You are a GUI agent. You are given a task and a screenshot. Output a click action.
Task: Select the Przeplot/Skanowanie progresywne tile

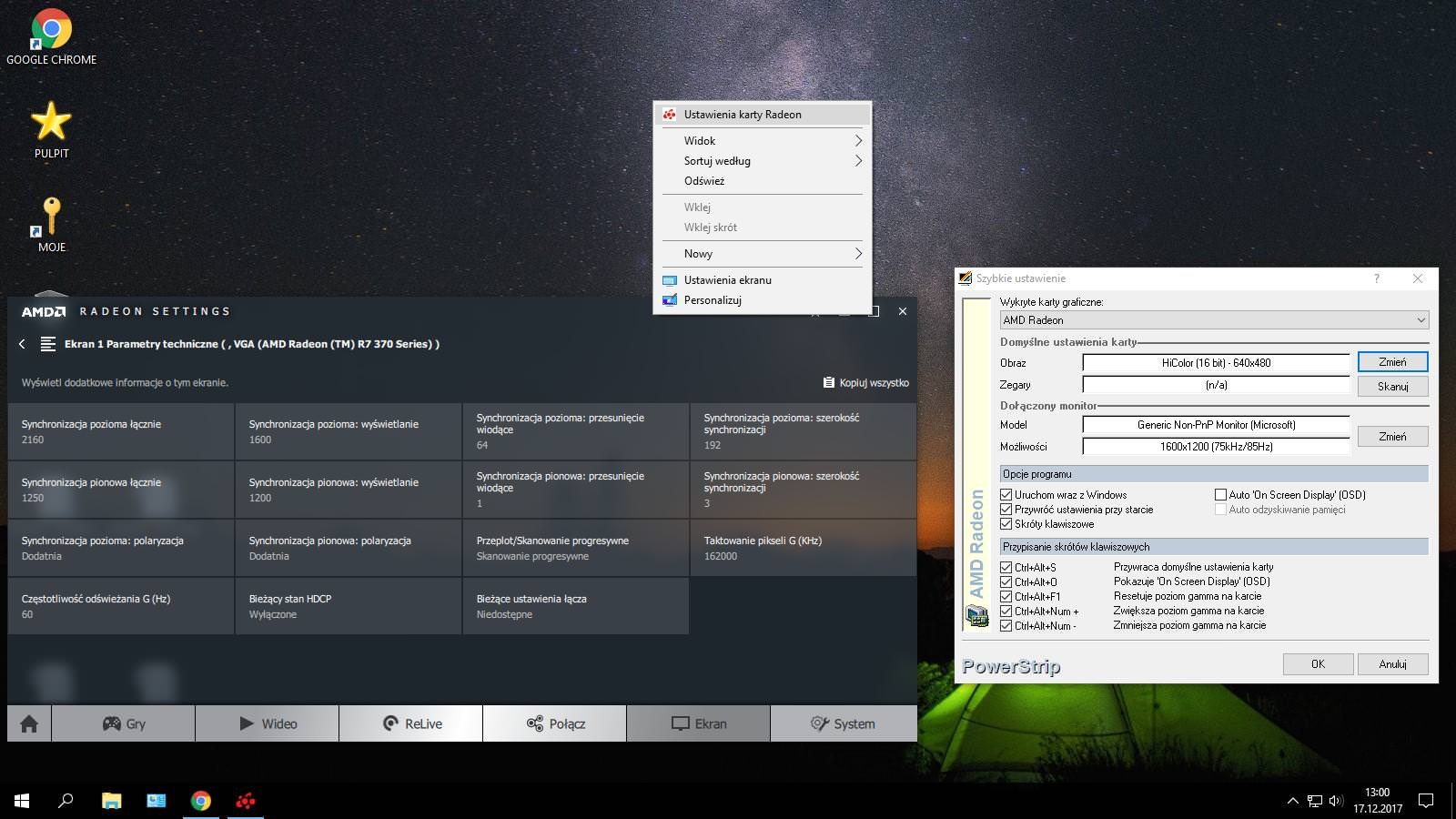(x=576, y=548)
